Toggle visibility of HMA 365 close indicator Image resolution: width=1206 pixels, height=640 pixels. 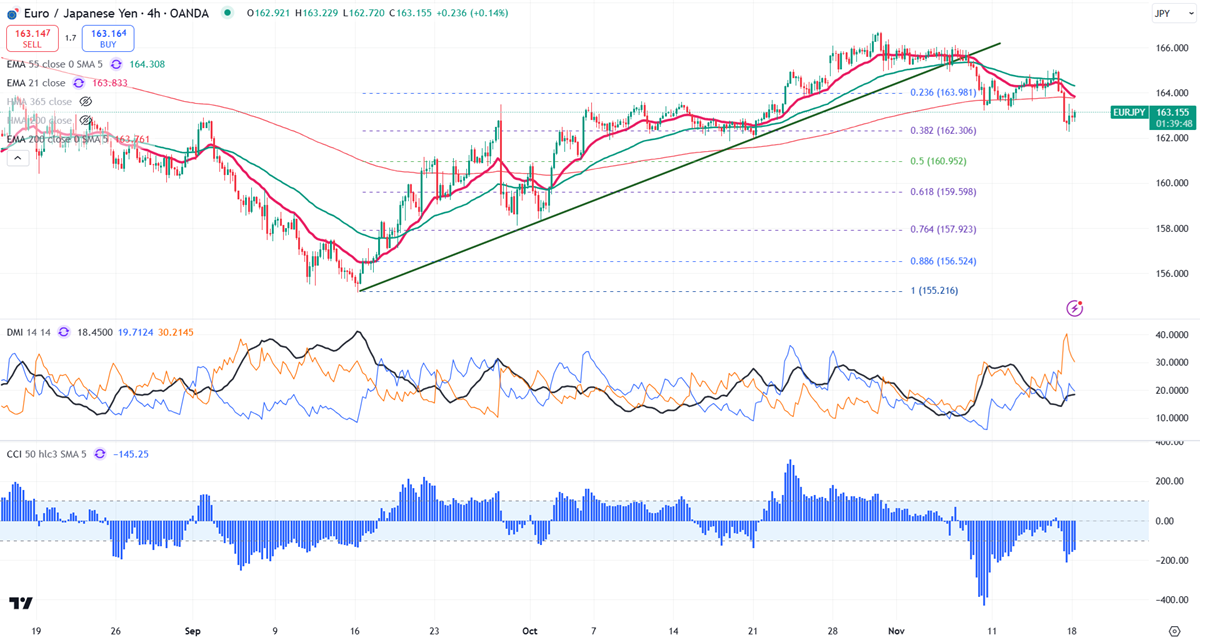click(x=86, y=102)
